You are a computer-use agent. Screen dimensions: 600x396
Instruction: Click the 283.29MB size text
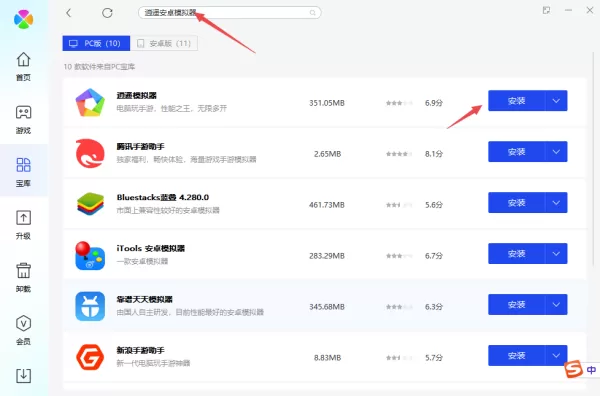pyautogui.click(x=327, y=256)
